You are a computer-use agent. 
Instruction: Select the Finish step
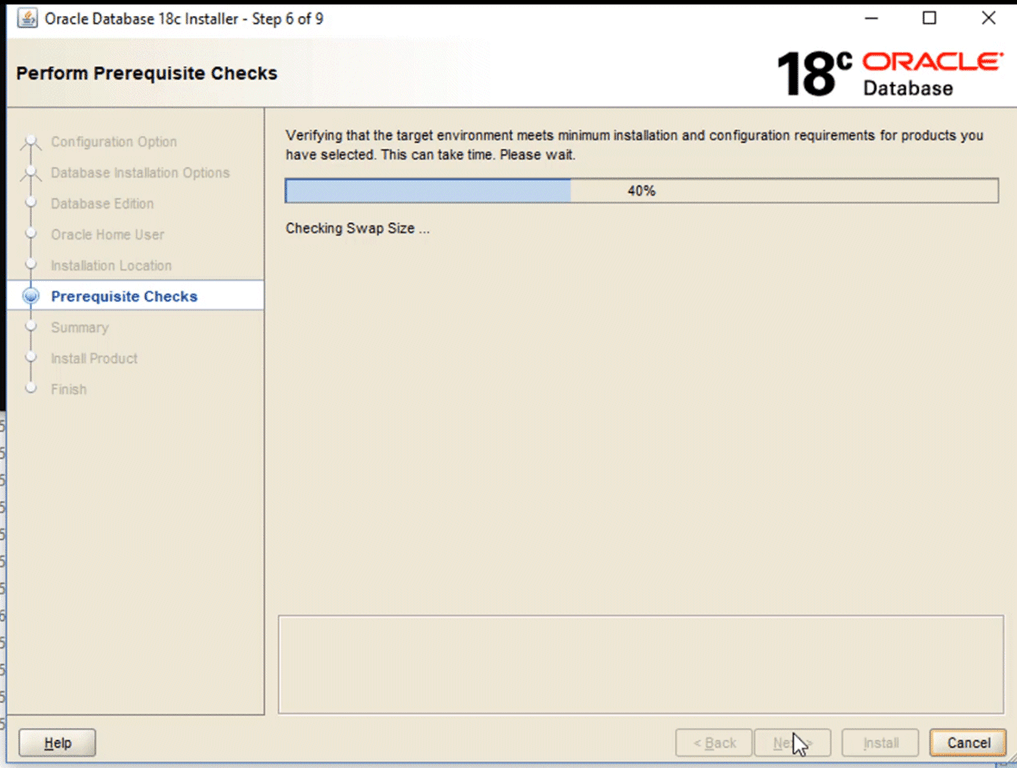point(69,389)
